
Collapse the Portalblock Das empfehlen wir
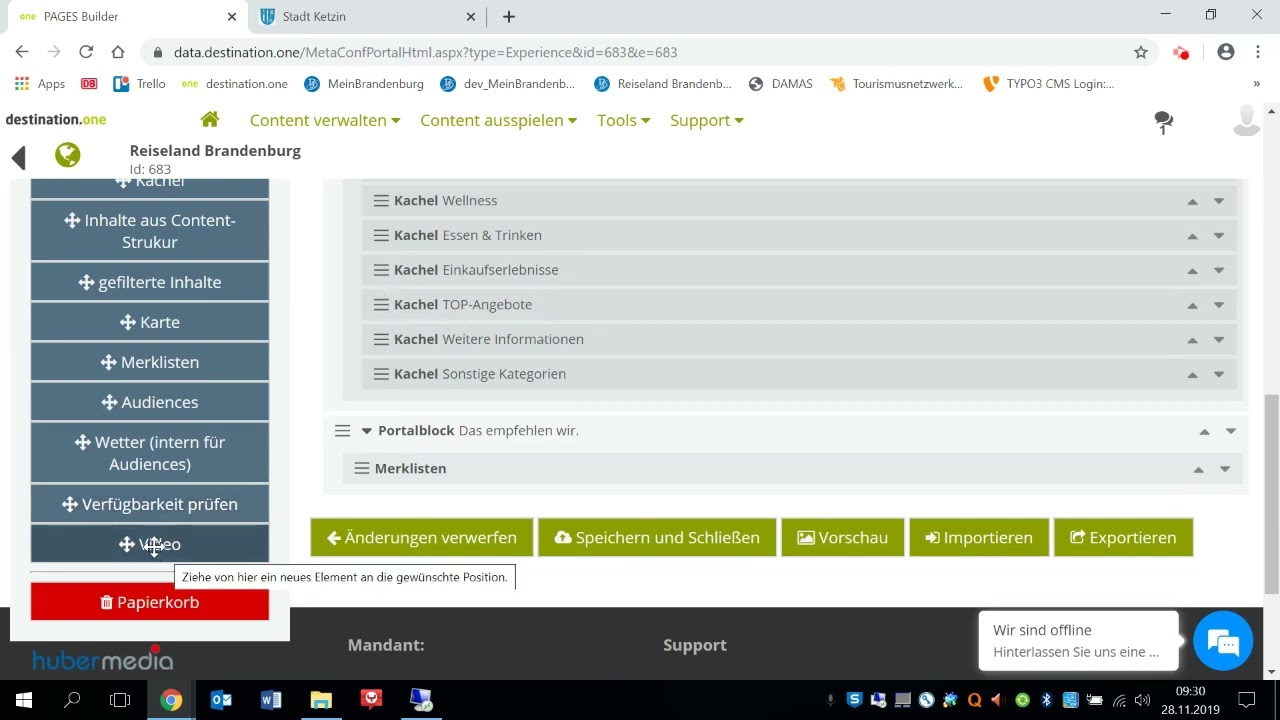[367, 431]
